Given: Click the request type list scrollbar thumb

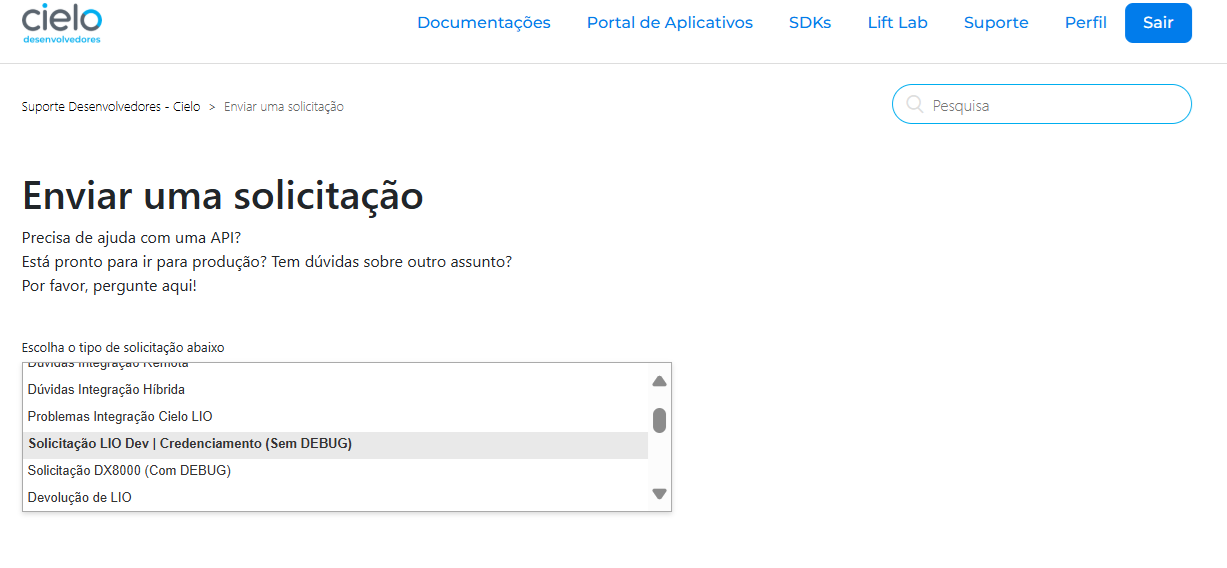Looking at the screenshot, I should [x=659, y=420].
